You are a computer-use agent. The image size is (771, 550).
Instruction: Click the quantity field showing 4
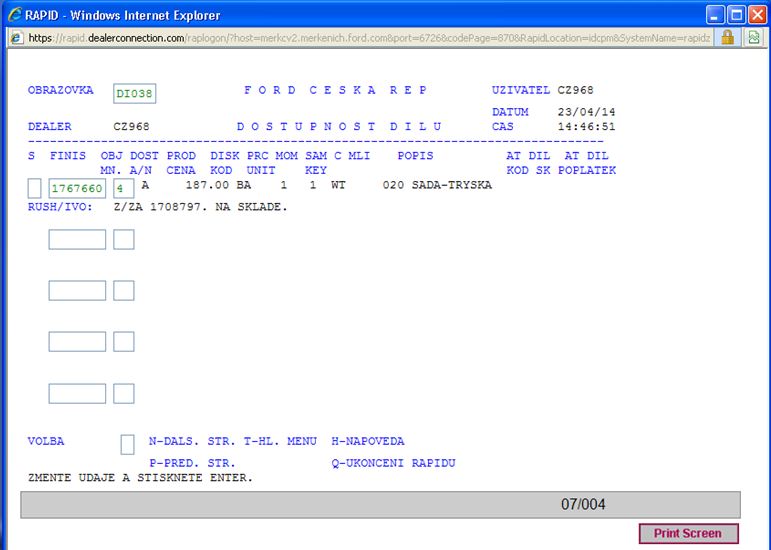point(123,188)
